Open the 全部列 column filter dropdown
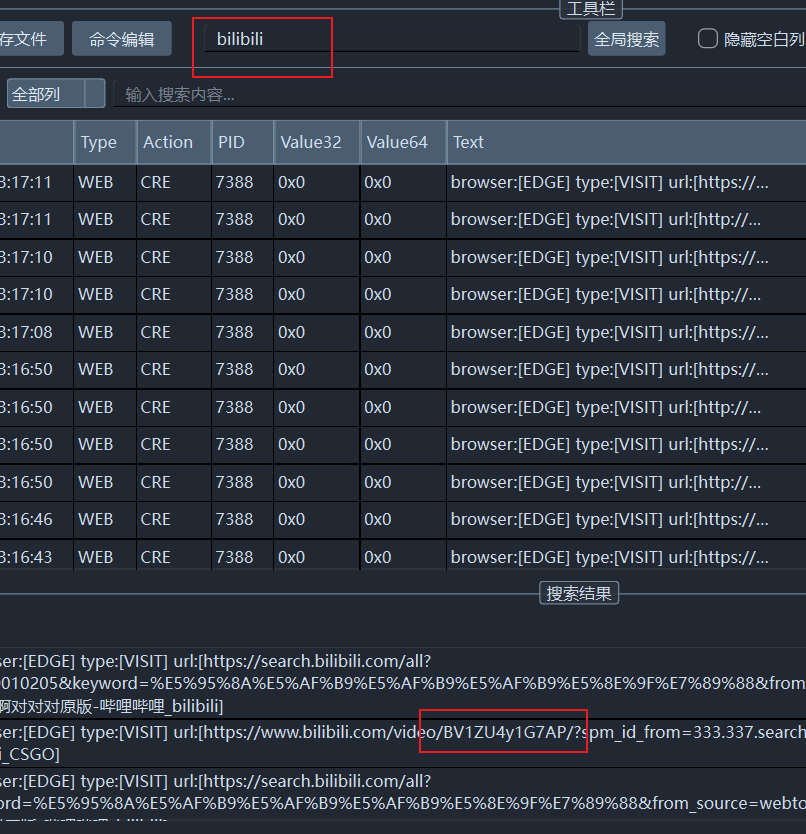The height and width of the screenshot is (834, 806). [56, 94]
